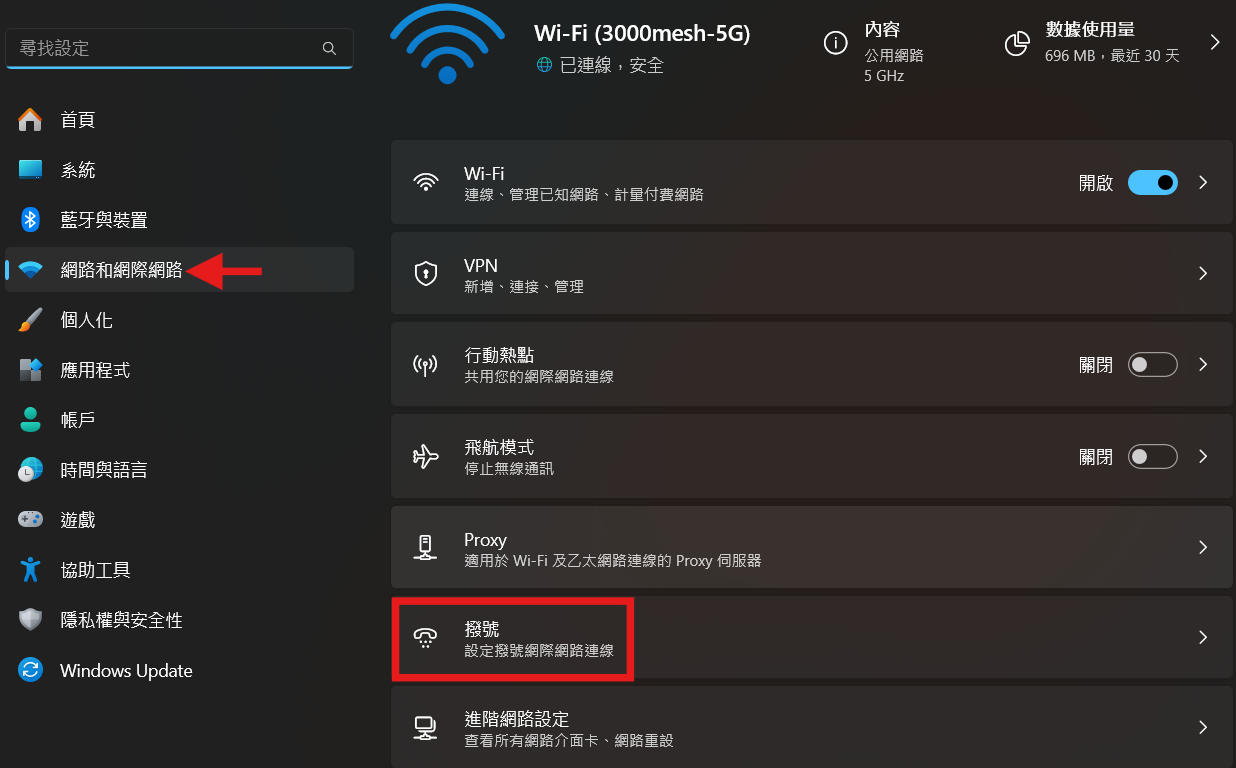
Task: Open the 進階網路設定 entry
Action: coord(812,728)
